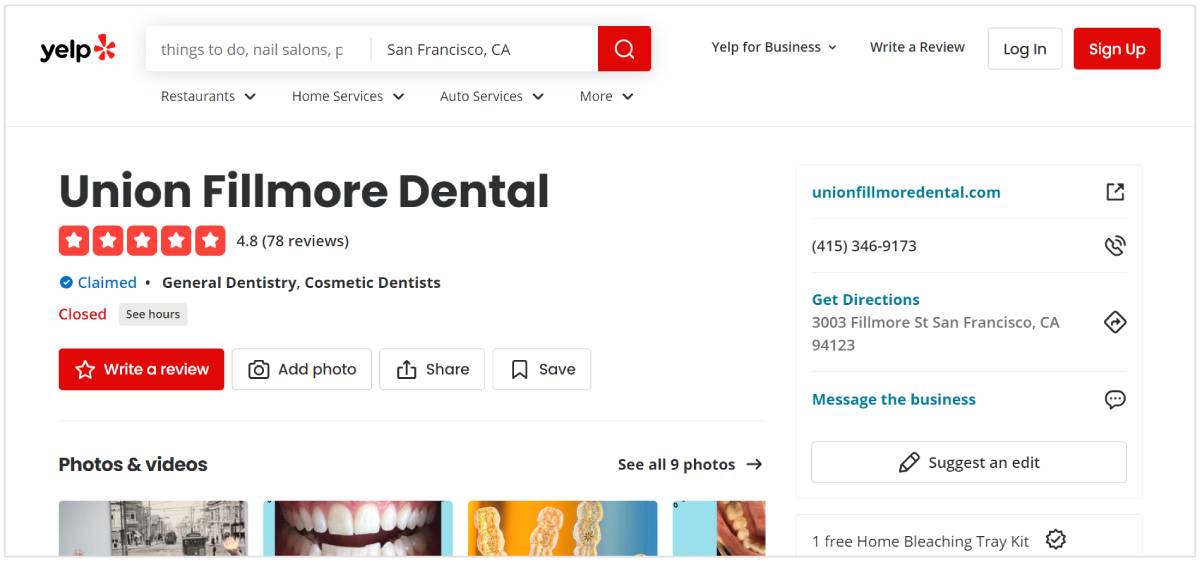This screenshot has width=1200, height=562.
Task: Expand the Restaurants dropdown
Action: click(x=208, y=96)
